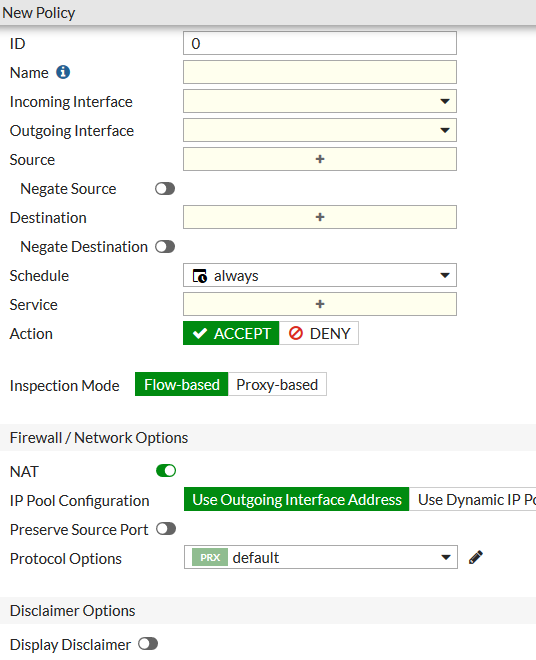Click the Incoming Interface label
Viewport: 536px width, 660px height.
[71, 102]
